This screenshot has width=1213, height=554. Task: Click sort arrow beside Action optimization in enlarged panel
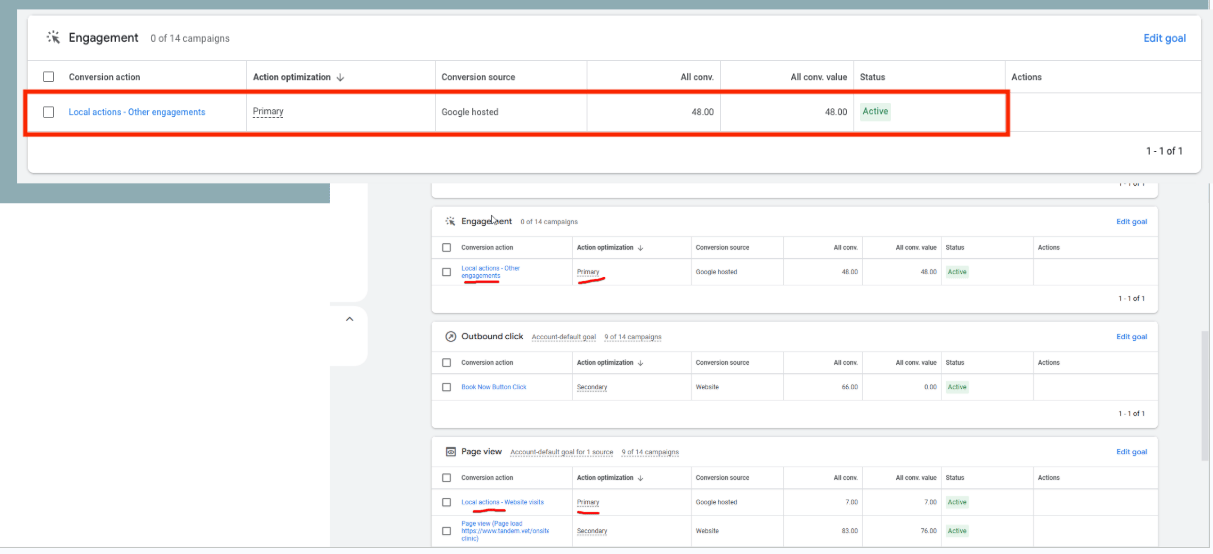click(341, 77)
